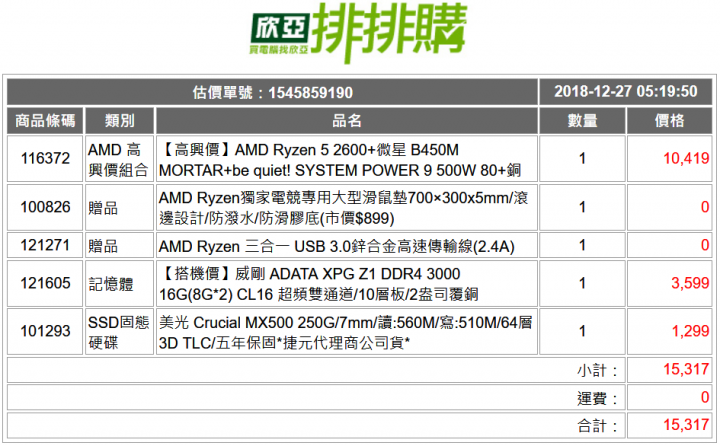Select quote number 估價單號：1545859190
The height and width of the screenshot is (446, 720).
click(273, 93)
